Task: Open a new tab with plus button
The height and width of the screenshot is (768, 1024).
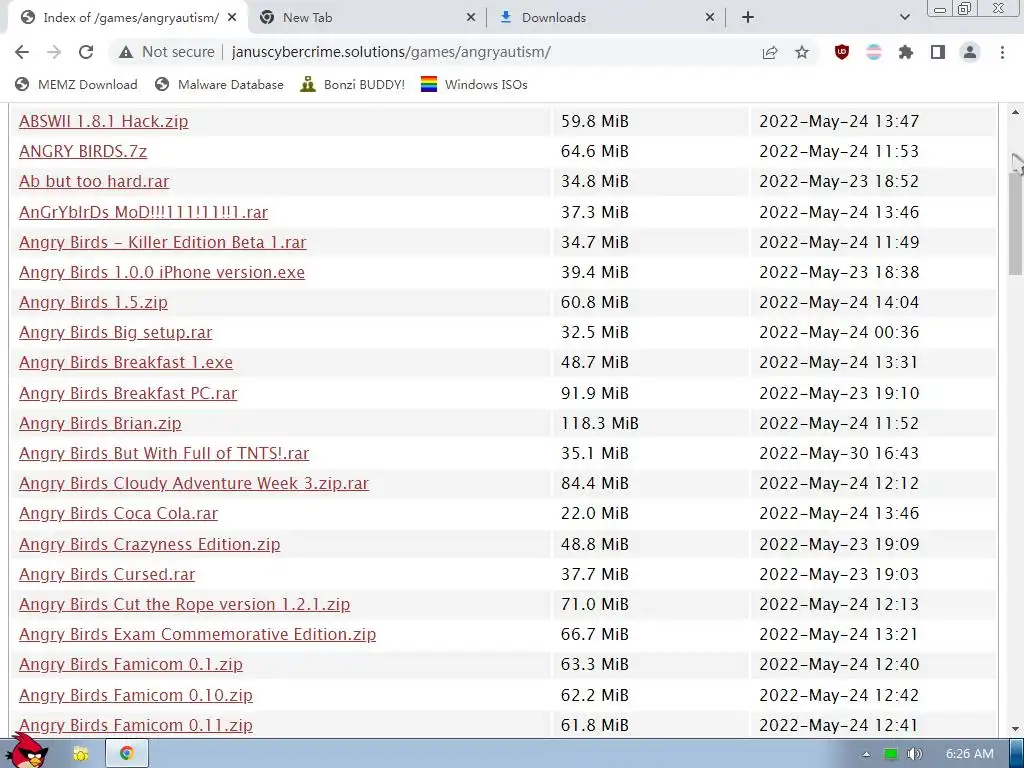Action: 748,18
